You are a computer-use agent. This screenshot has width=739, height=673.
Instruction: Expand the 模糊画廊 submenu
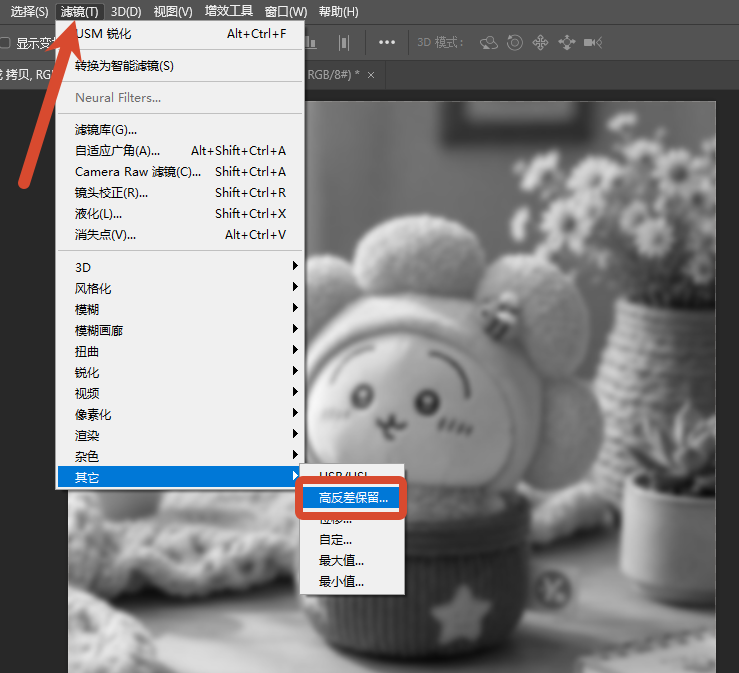click(x=180, y=330)
